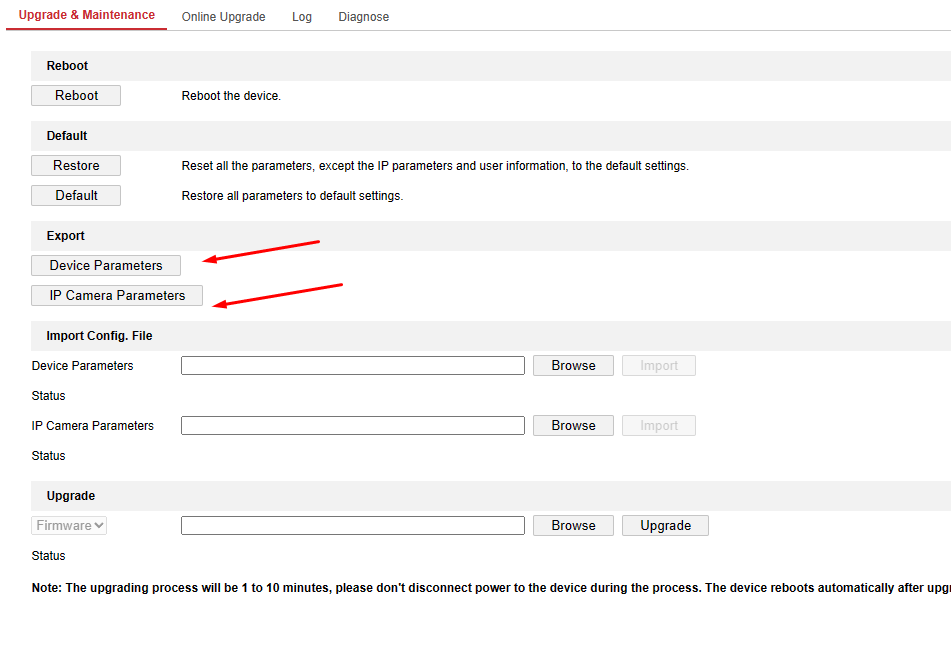Click the firmware file path field
The image size is (951, 668).
[x=352, y=526]
